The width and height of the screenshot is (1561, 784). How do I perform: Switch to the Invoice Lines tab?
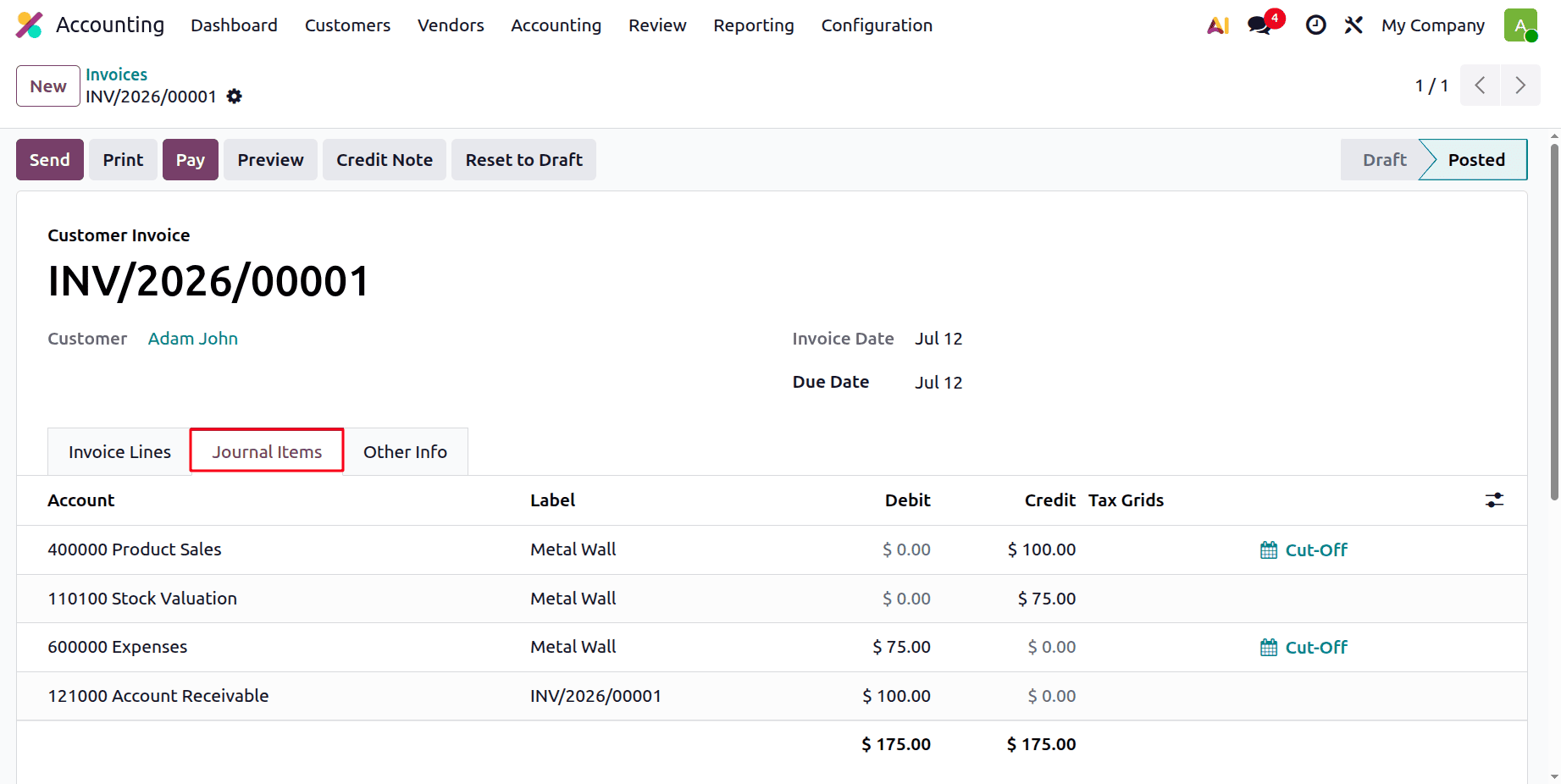tap(119, 452)
